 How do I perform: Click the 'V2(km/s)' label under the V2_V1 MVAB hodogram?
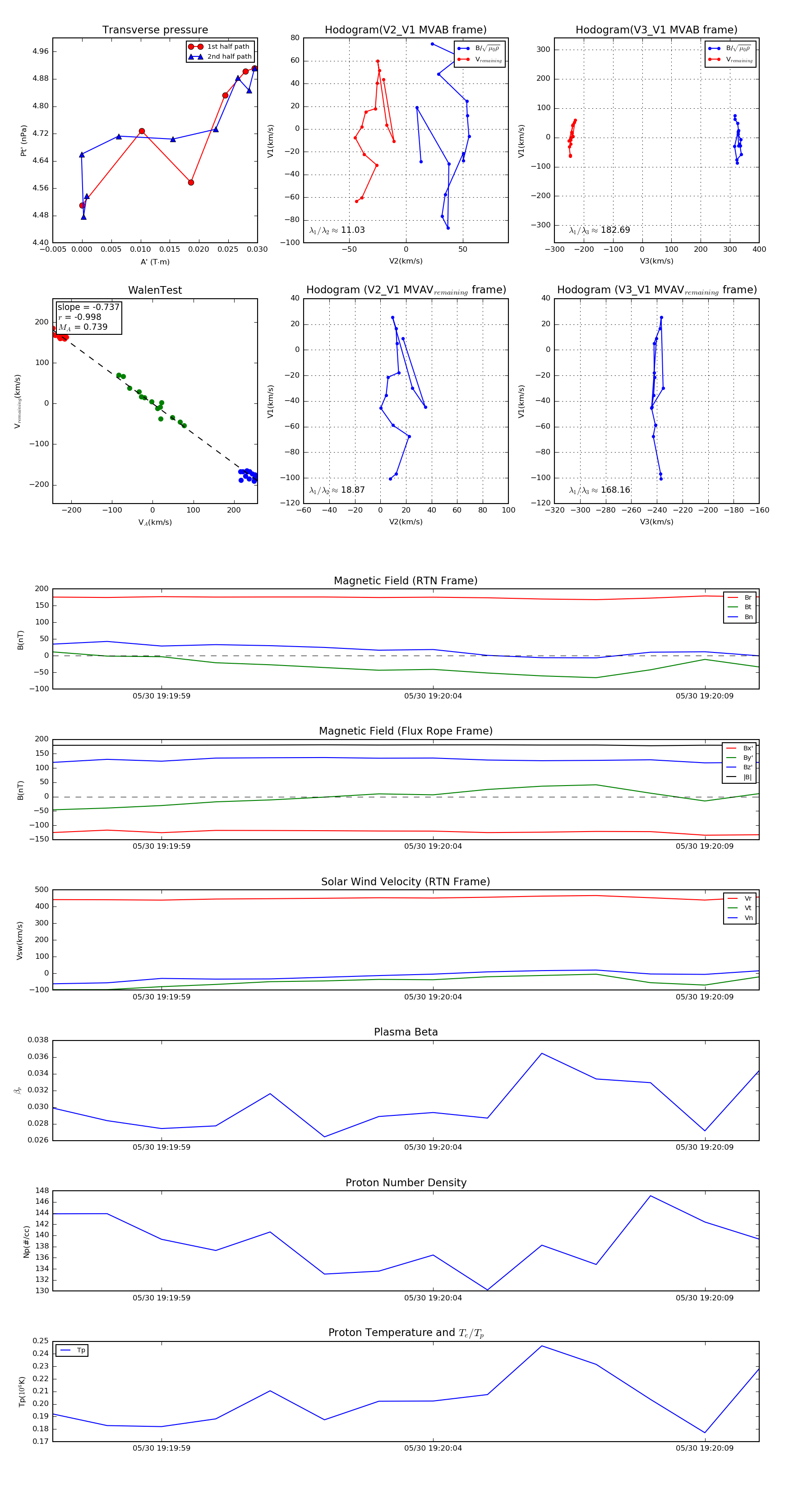[x=406, y=261]
